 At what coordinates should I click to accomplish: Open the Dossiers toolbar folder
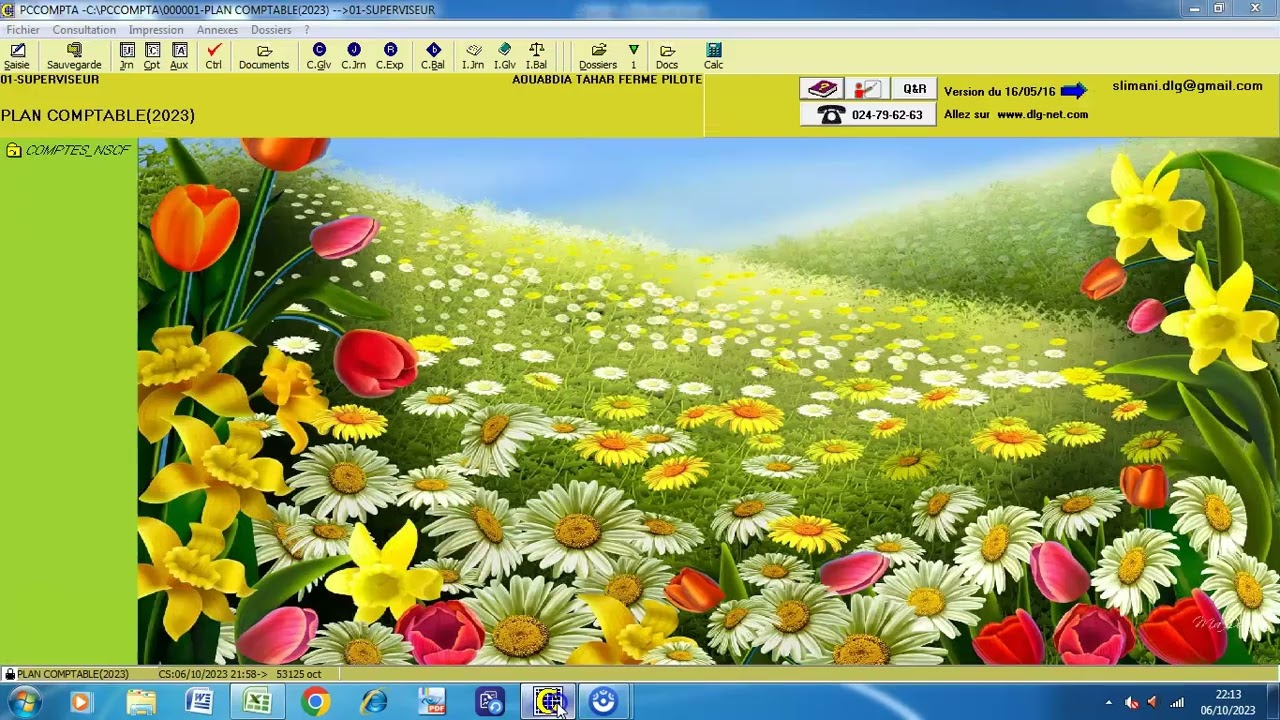[598, 56]
